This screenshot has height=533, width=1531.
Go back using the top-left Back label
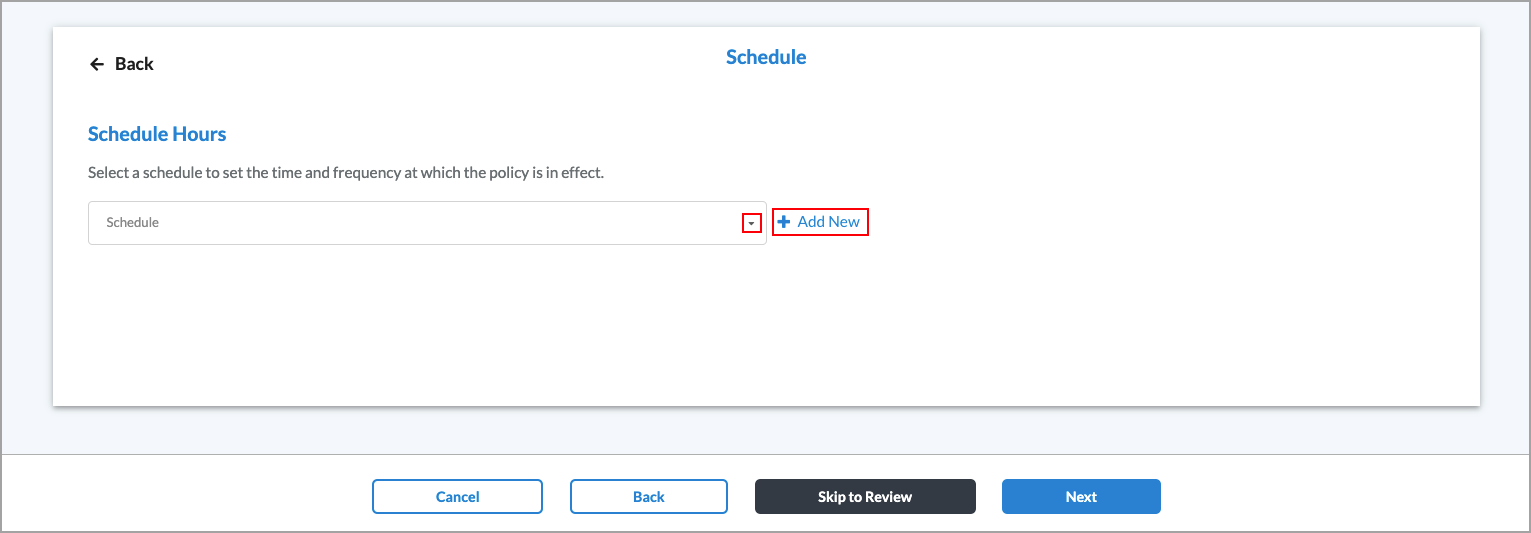coord(134,64)
